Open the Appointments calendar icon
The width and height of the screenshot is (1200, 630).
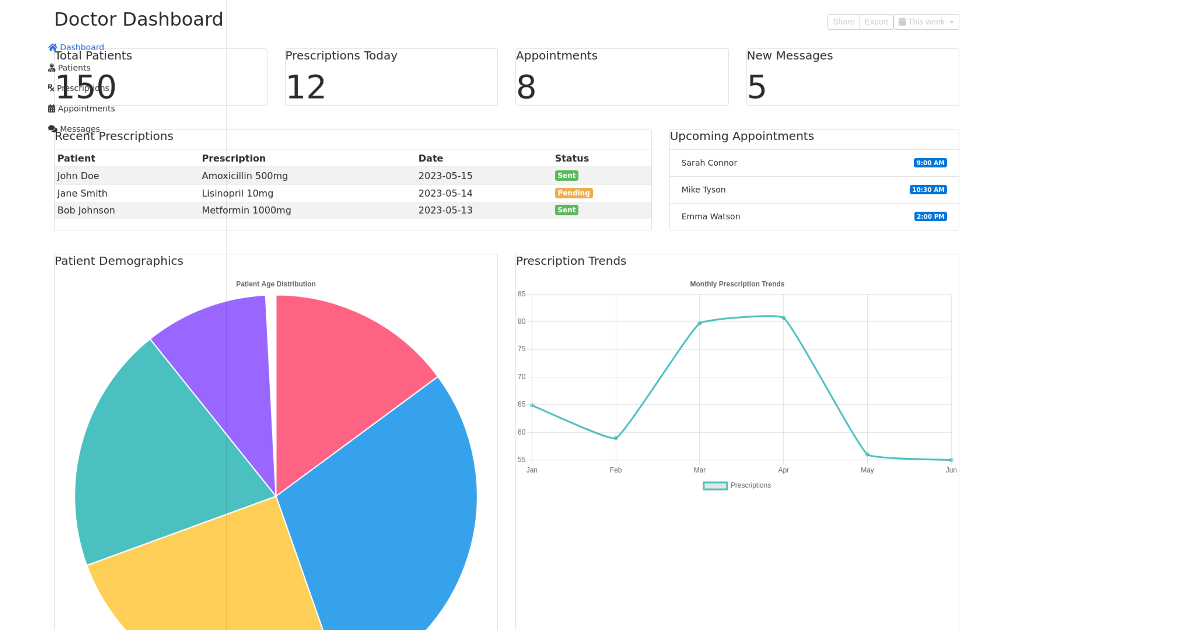(x=50, y=108)
